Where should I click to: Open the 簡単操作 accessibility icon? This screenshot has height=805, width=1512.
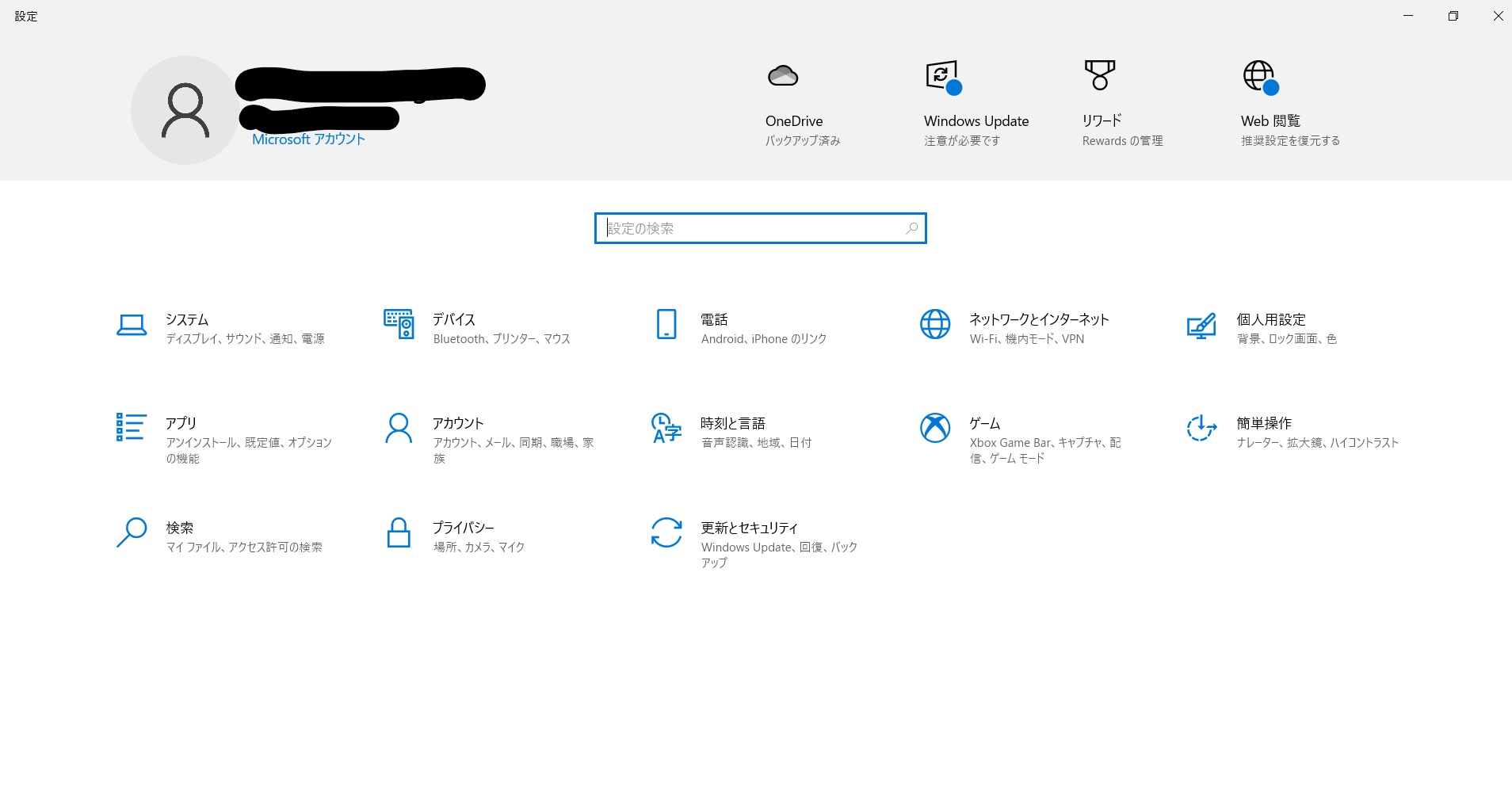(1201, 428)
